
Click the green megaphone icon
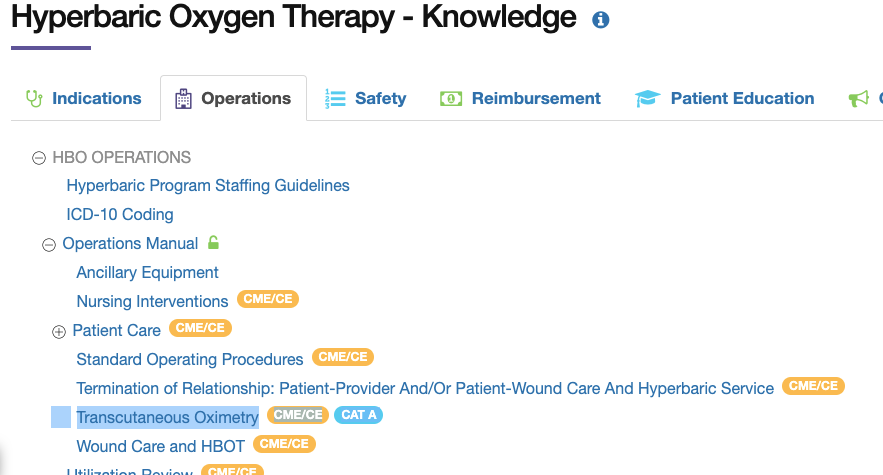(859, 99)
